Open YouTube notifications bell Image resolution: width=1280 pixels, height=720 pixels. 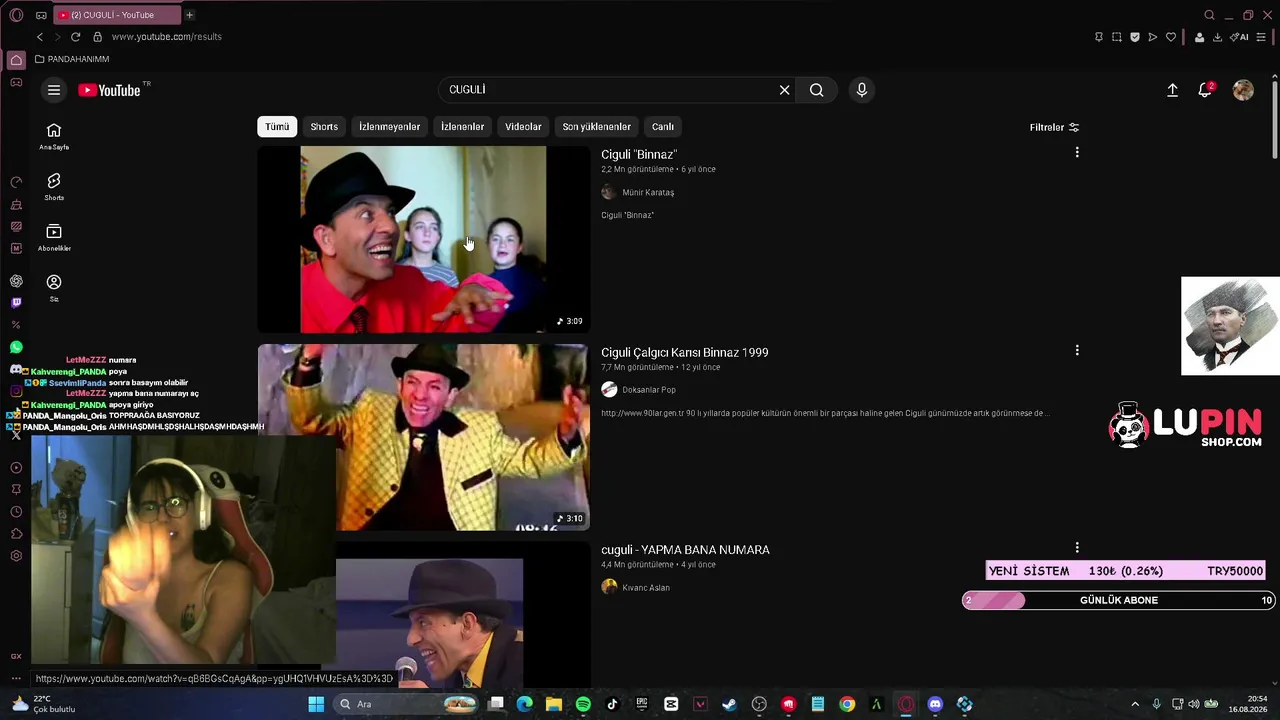coord(1206,90)
